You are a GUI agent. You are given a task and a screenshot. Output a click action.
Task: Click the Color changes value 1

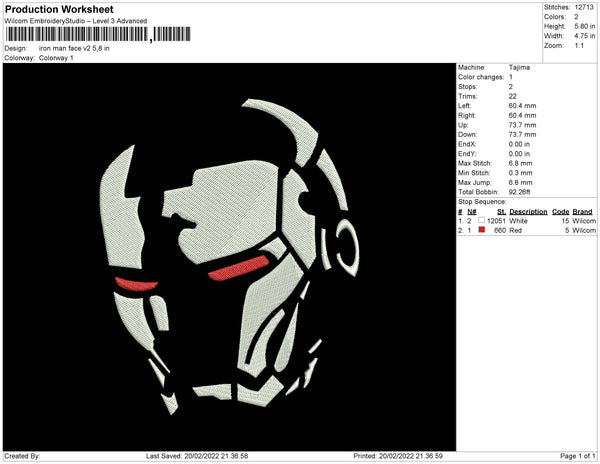pyautogui.click(x=510, y=77)
